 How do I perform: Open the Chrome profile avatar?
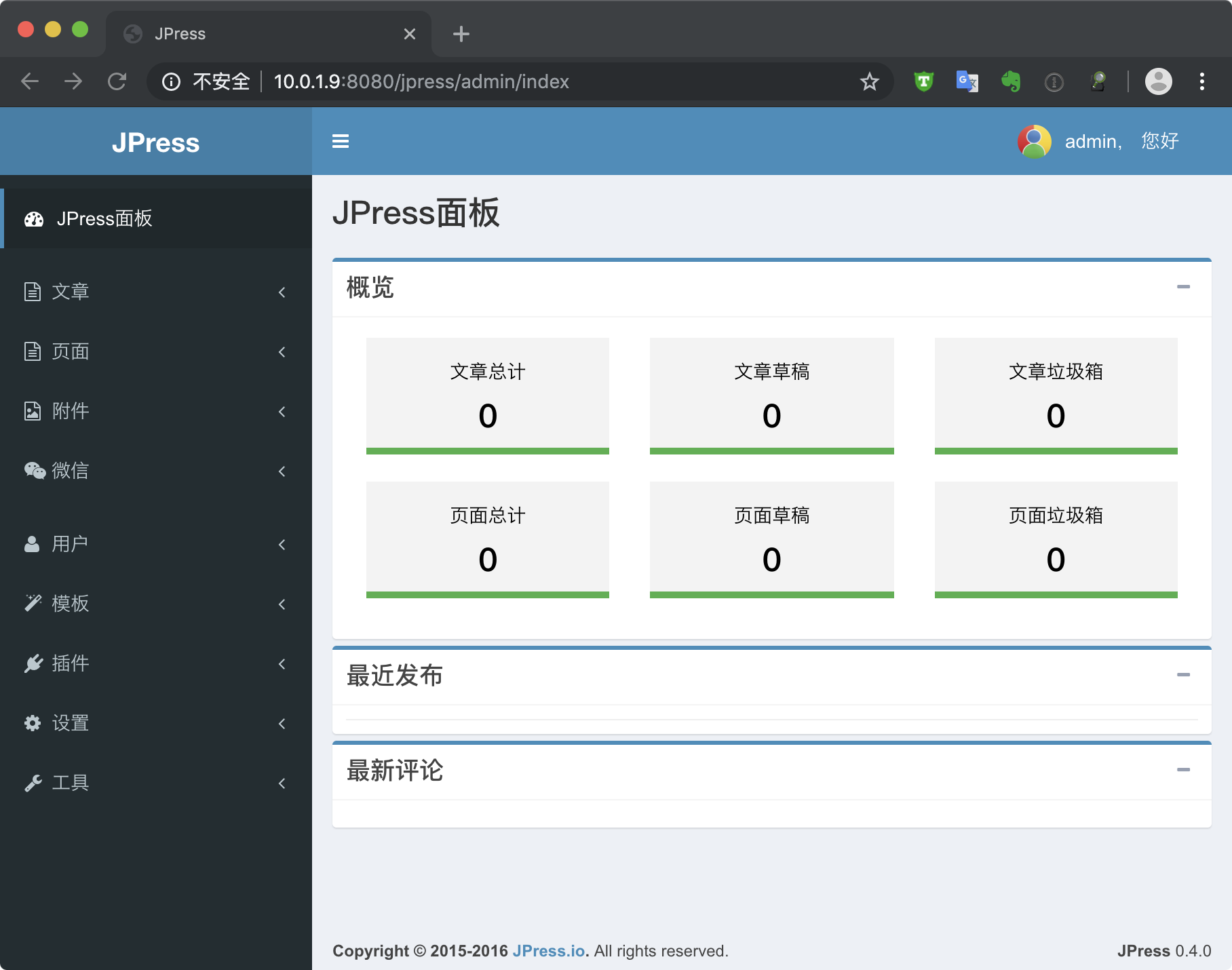1159,81
